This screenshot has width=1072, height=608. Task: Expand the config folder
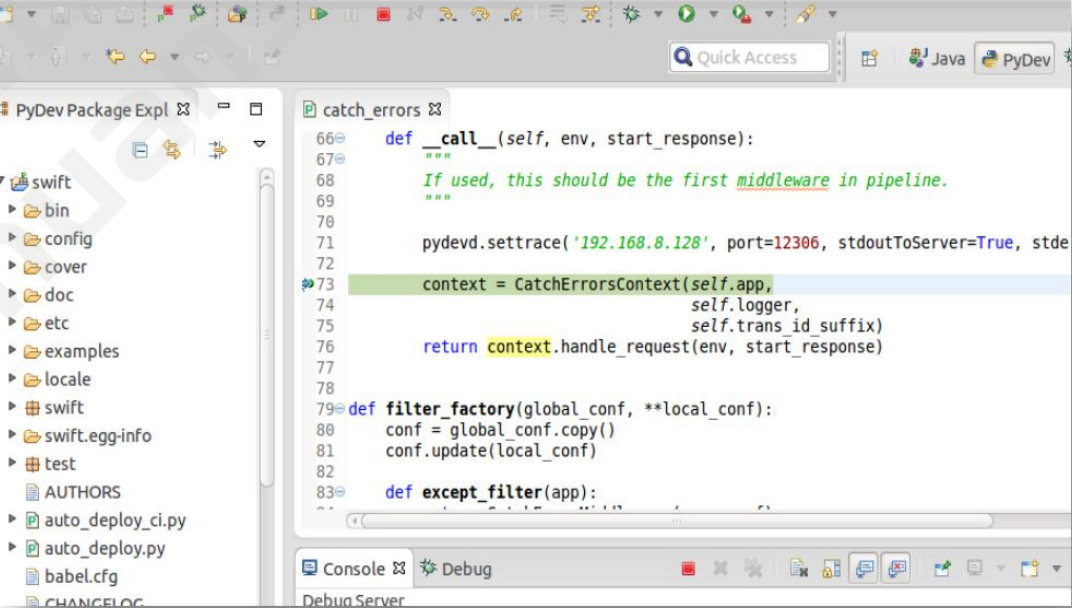(12, 237)
